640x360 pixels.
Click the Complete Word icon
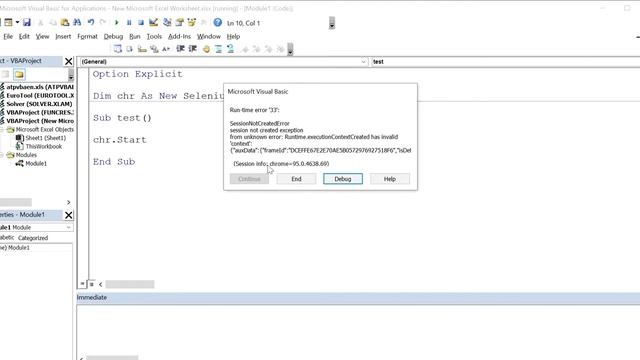166,49
